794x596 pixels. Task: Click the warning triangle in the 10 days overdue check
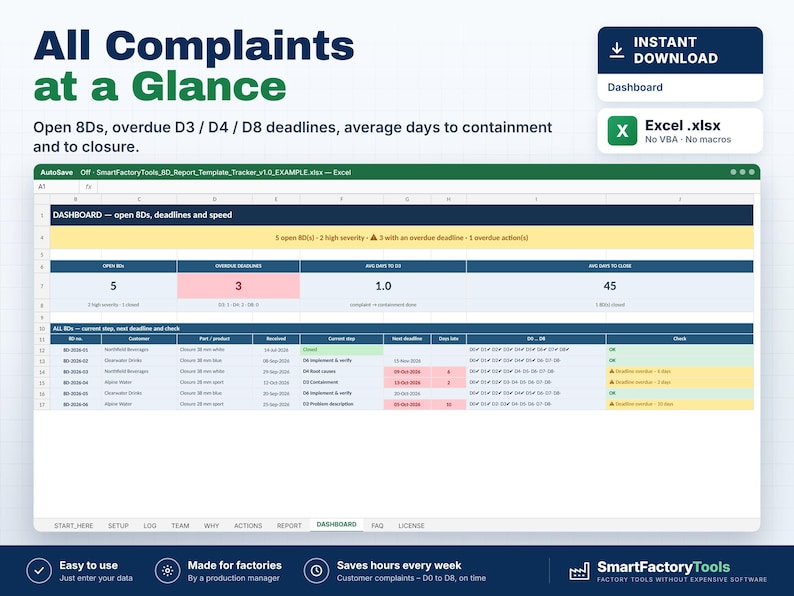click(x=612, y=404)
